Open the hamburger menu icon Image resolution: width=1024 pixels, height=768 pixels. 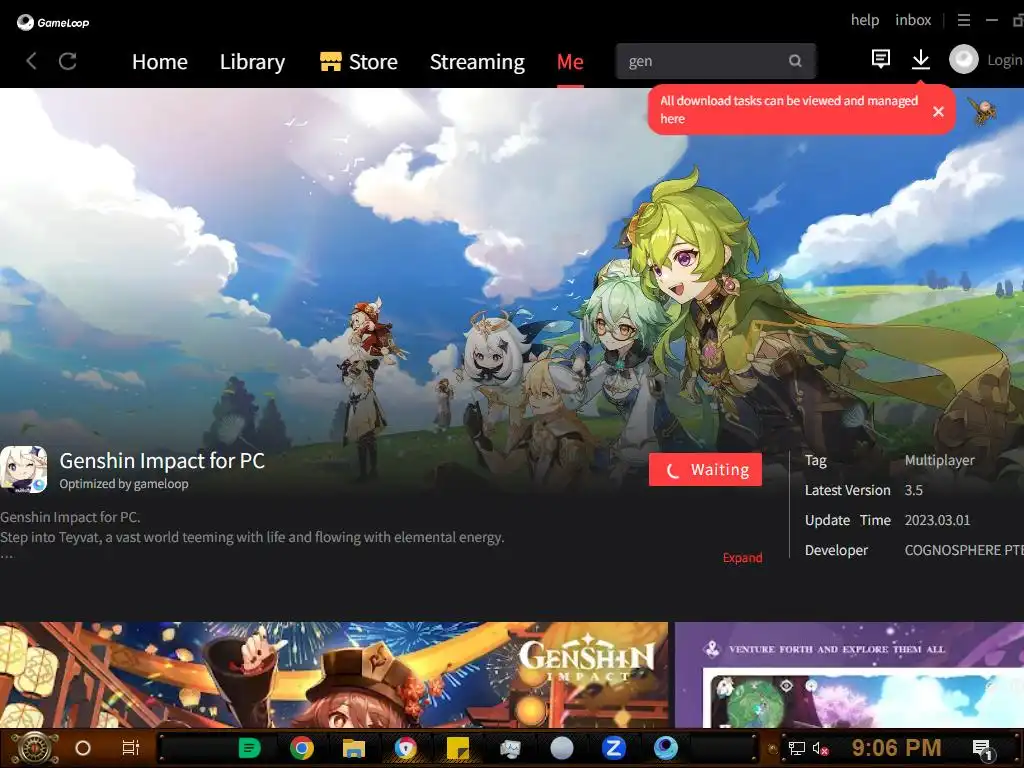[x=964, y=20]
